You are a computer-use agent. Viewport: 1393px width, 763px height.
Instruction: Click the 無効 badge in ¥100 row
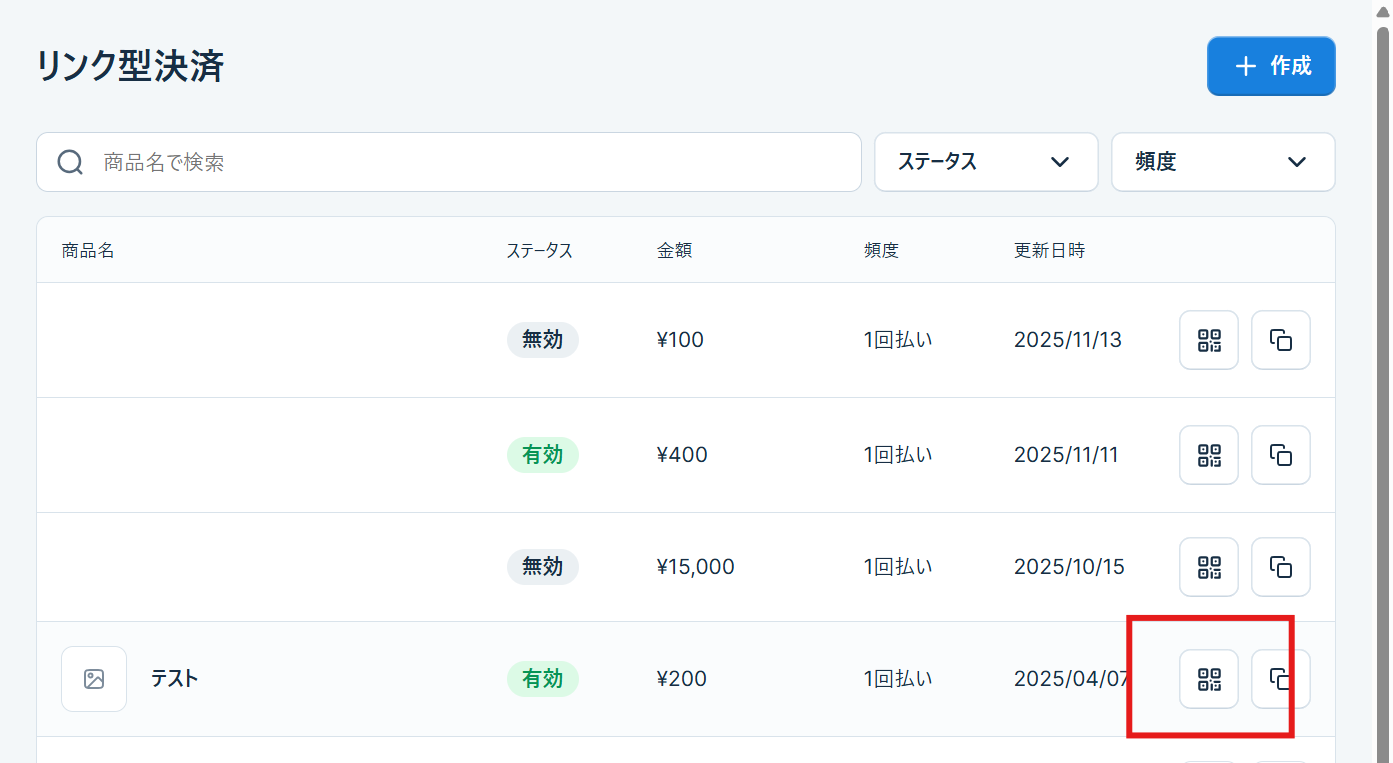542,340
